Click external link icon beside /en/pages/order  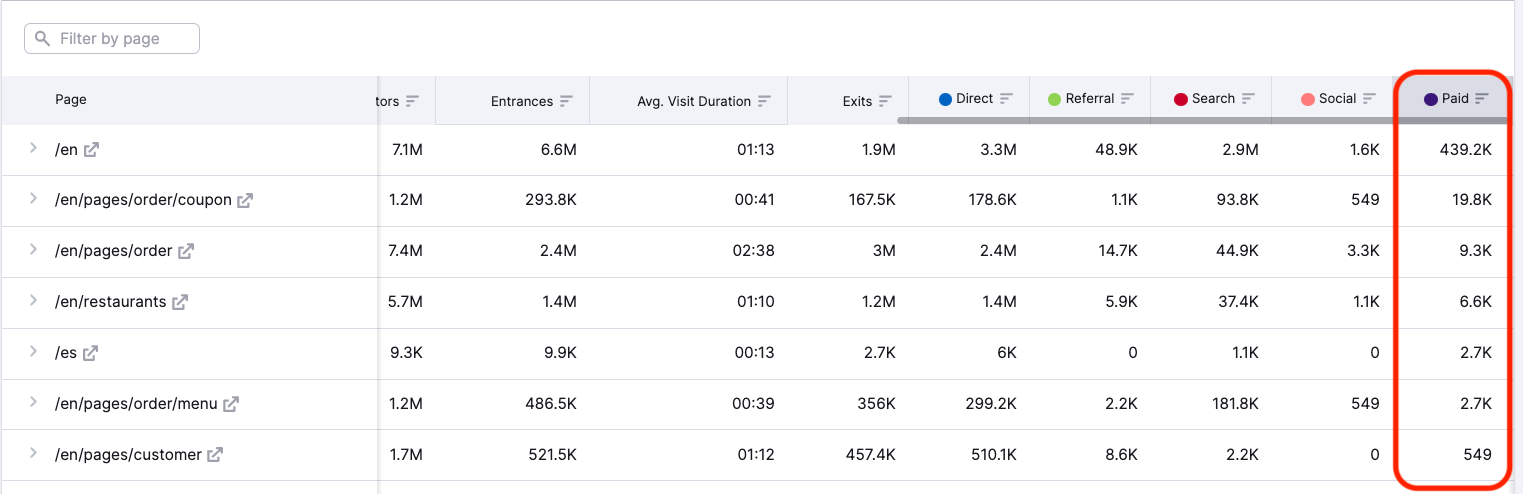[185, 251]
